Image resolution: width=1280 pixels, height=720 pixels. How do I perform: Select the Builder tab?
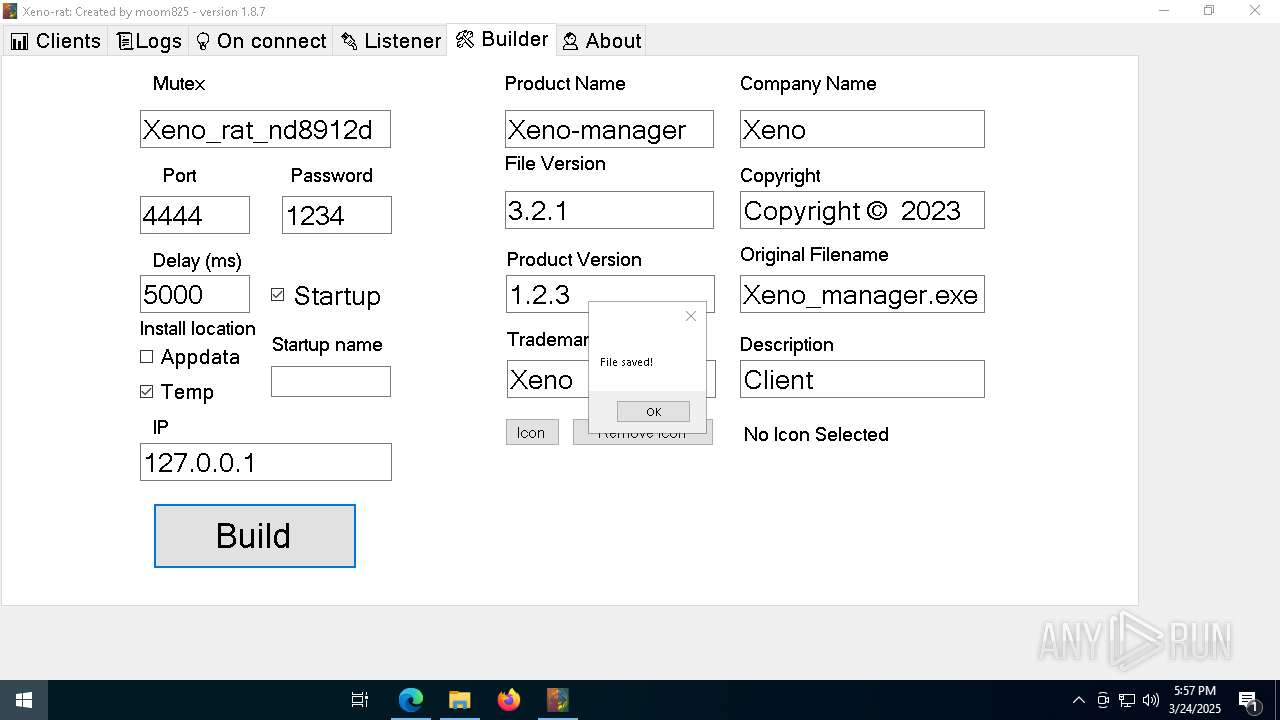point(502,39)
